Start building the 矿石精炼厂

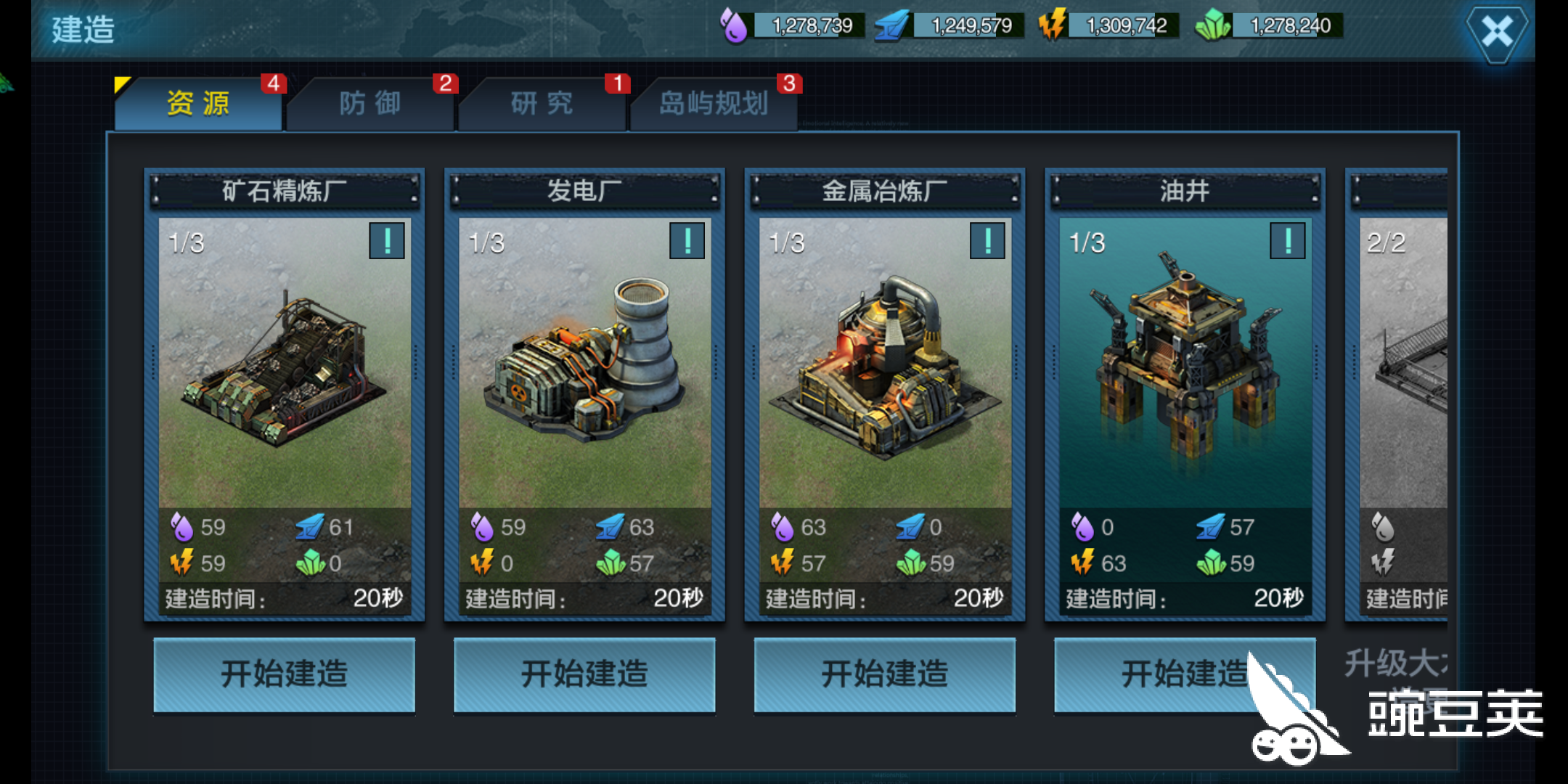point(284,674)
